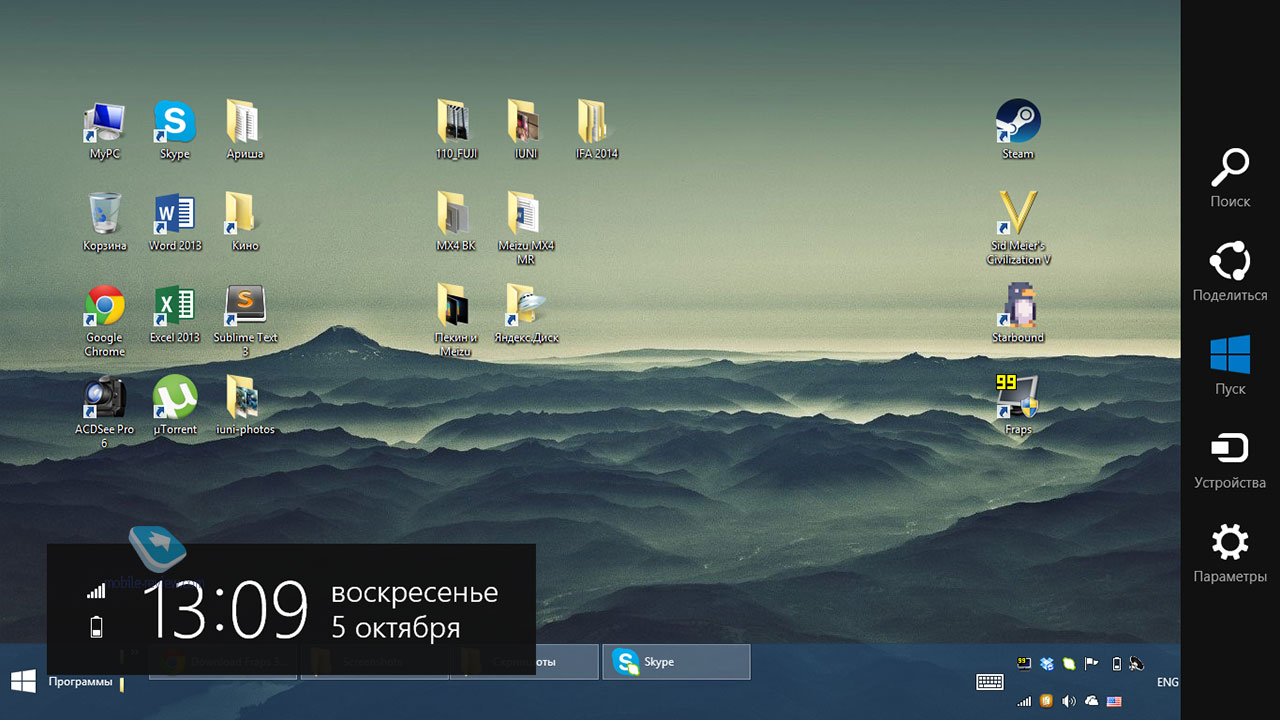Open the touch keyboard from taskbar
This screenshot has height=720, width=1280.
click(990, 682)
